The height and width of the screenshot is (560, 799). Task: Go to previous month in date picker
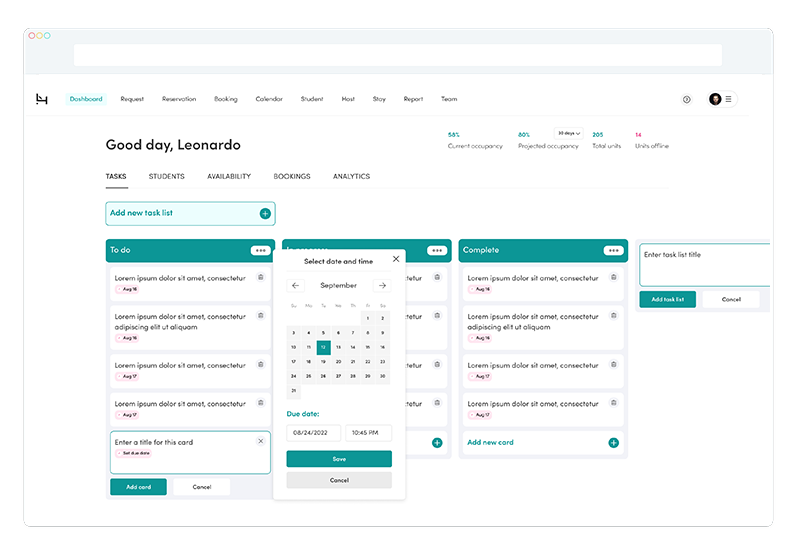(295, 285)
